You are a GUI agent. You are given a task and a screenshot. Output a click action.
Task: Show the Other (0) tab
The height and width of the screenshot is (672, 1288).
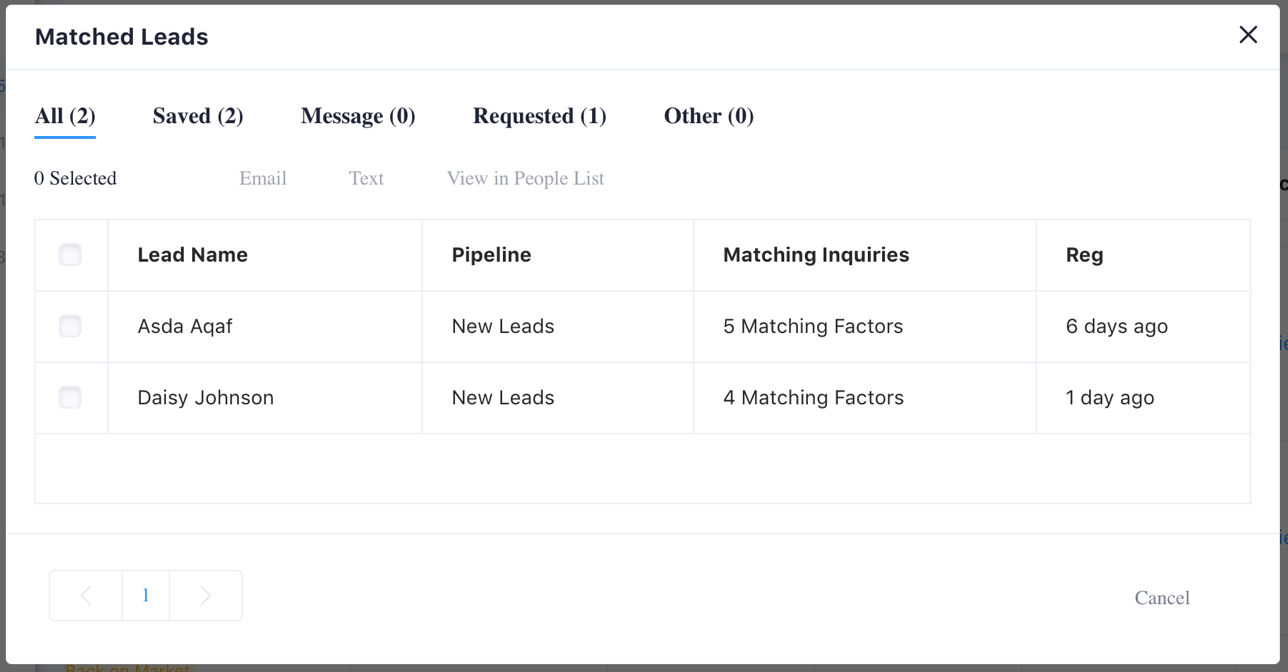pyautogui.click(x=708, y=116)
